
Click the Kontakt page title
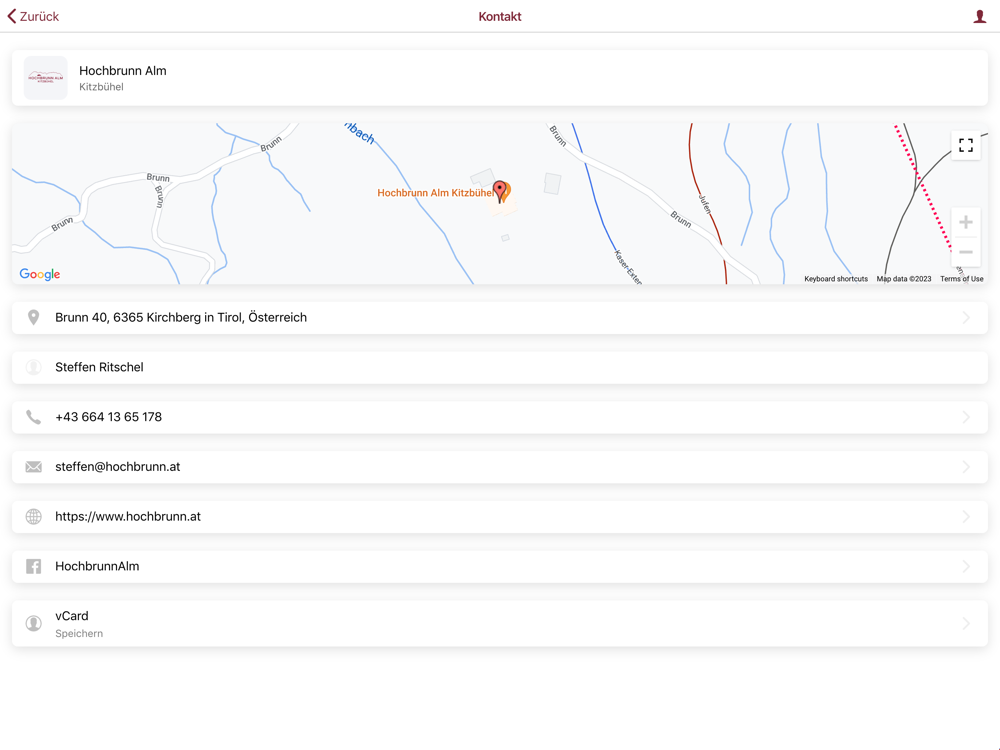(500, 17)
